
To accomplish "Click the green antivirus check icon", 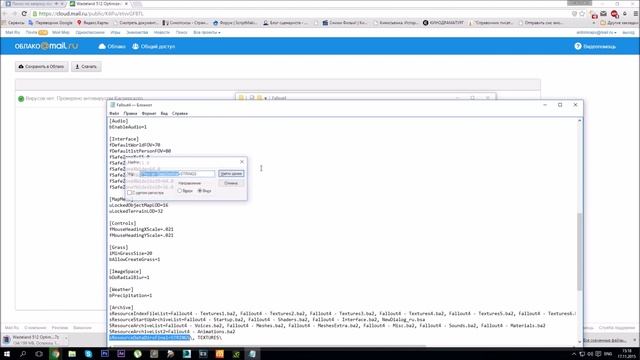I will tap(21, 98).
